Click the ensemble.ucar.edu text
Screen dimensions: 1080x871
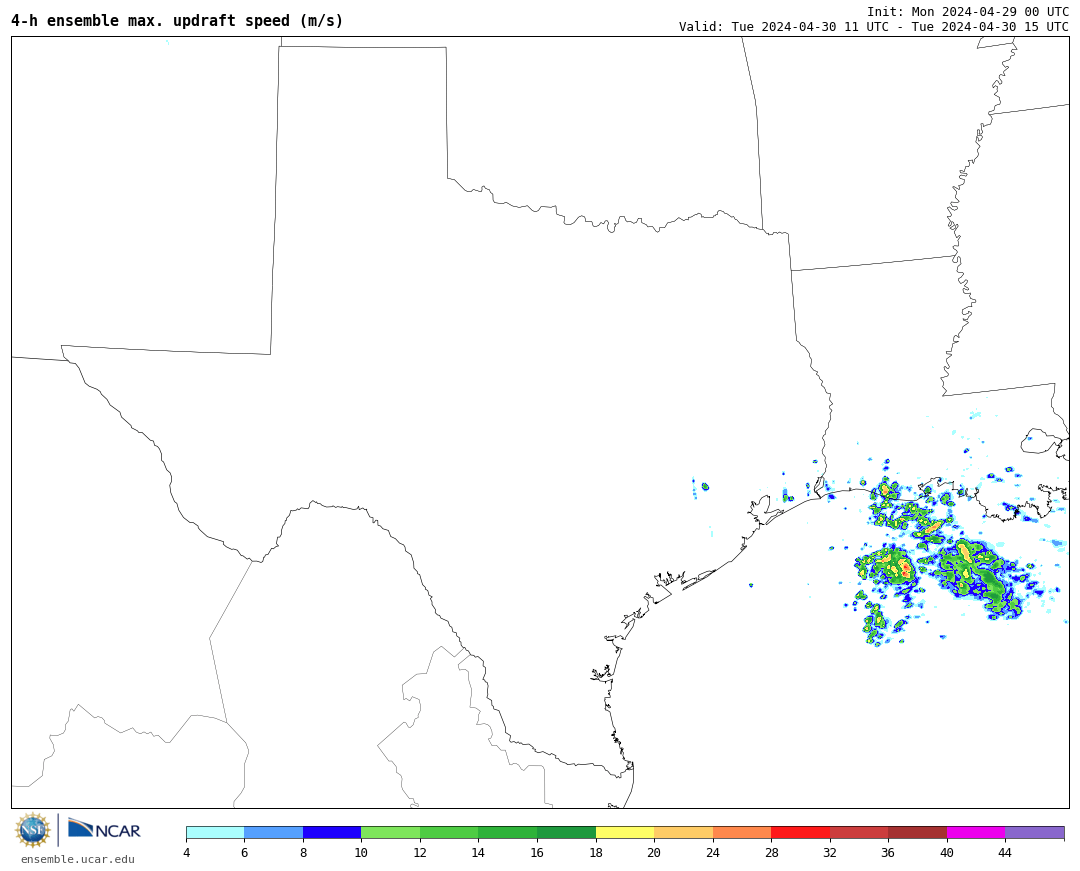click(x=78, y=859)
